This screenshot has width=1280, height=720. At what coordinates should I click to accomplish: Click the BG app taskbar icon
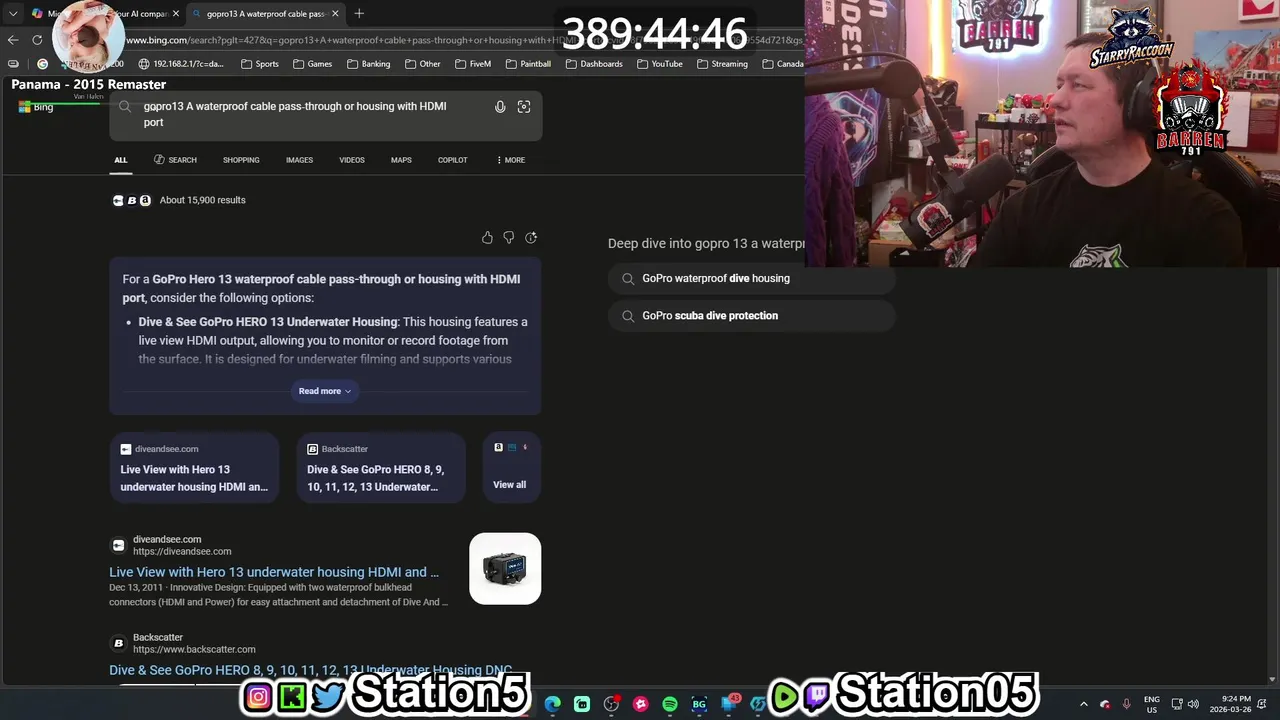pyautogui.click(x=699, y=704)
